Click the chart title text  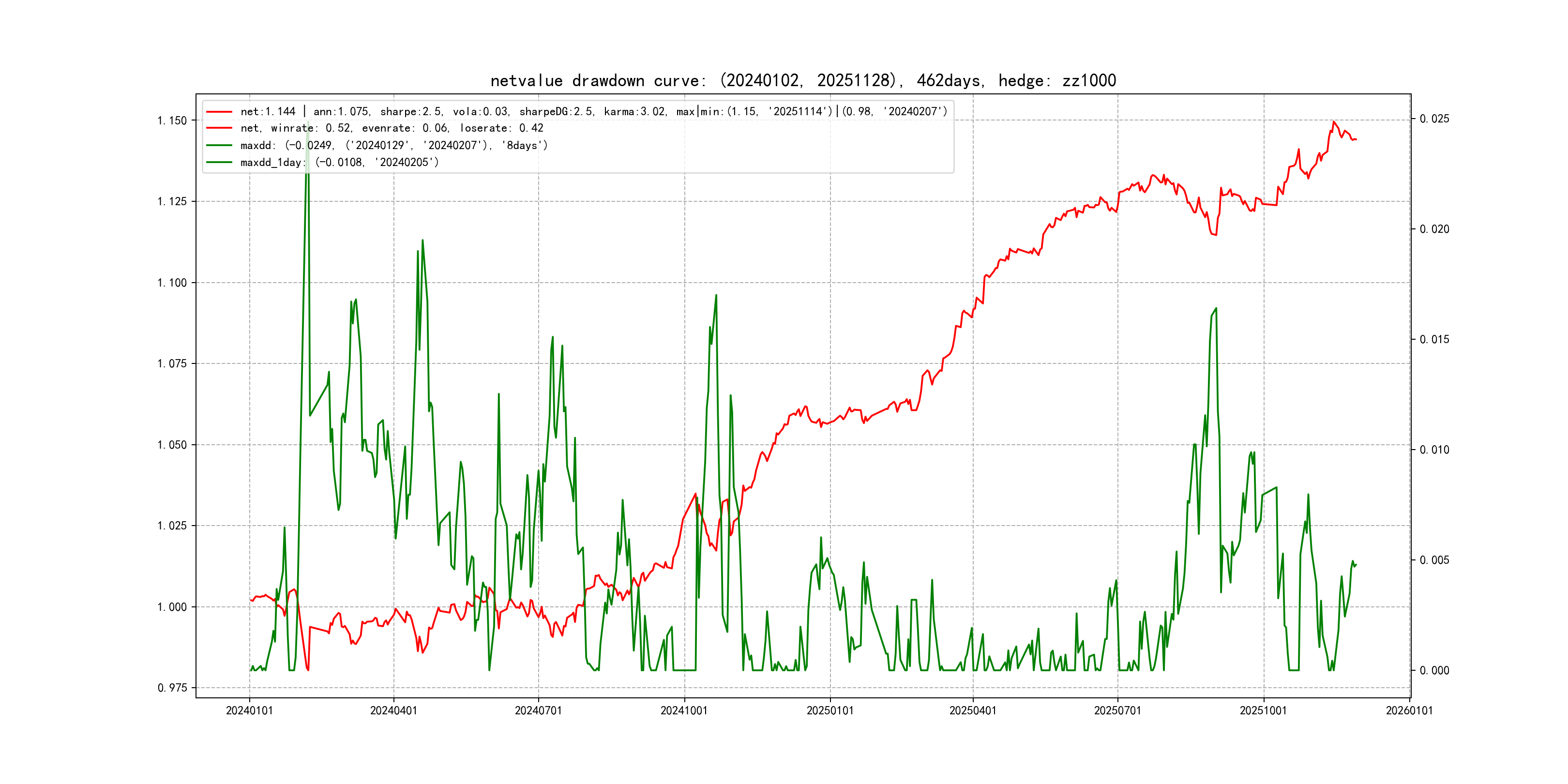click(x=803, y=80)
